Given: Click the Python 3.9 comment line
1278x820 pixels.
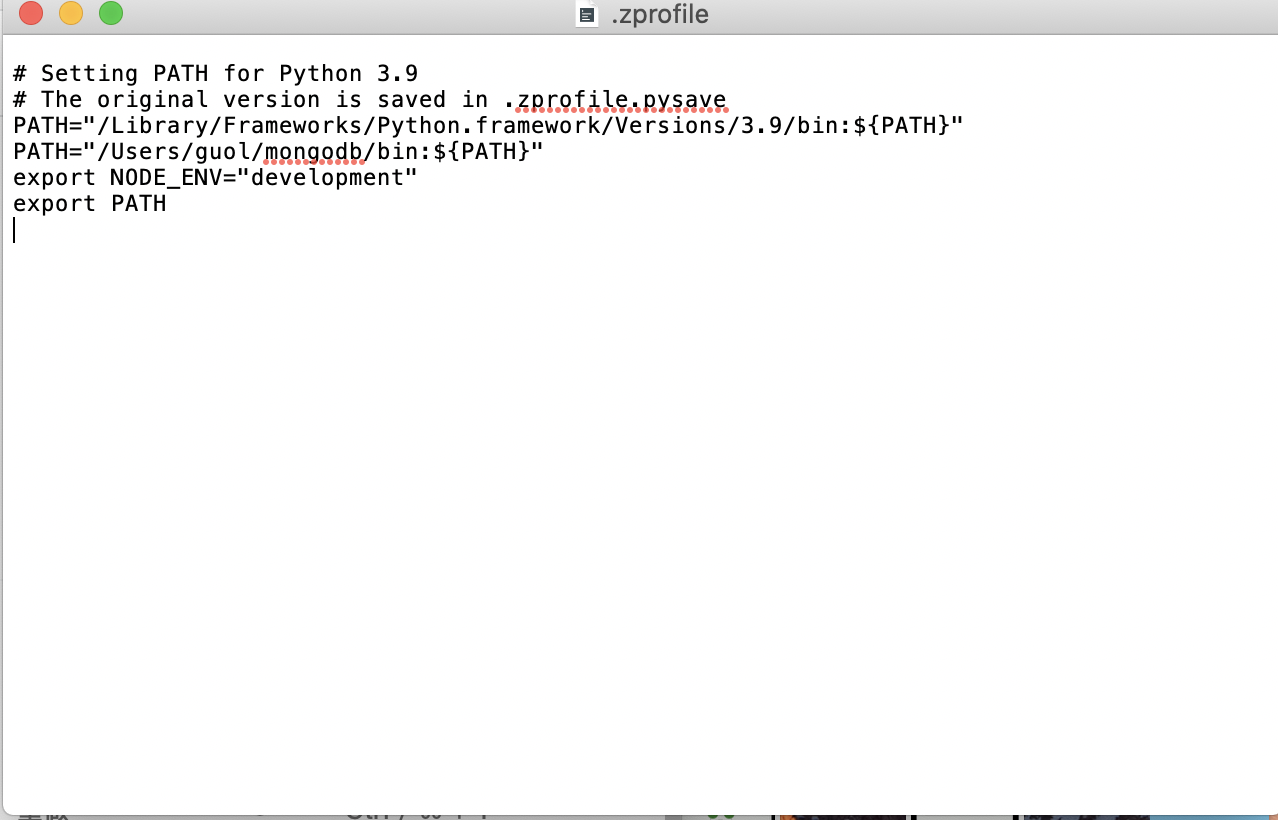Looking at the screenshot, I should click(215, 73).
